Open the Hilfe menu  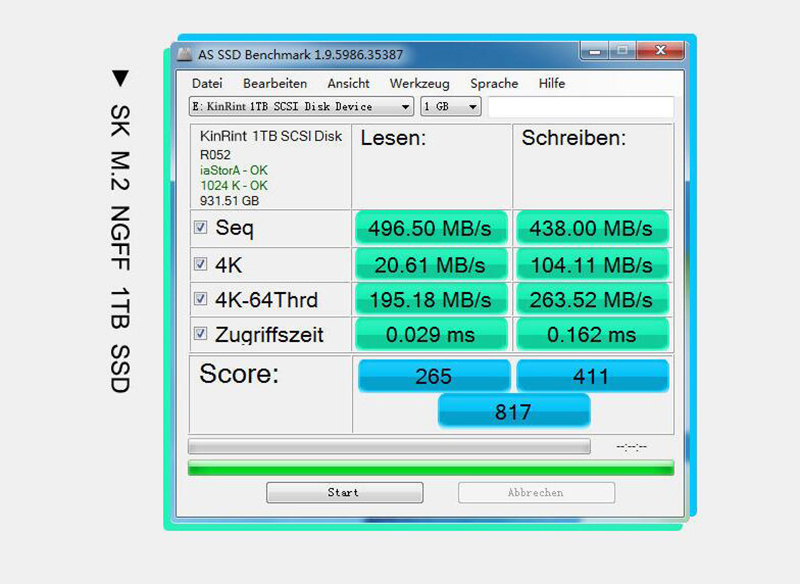click(x=552, y=84)
